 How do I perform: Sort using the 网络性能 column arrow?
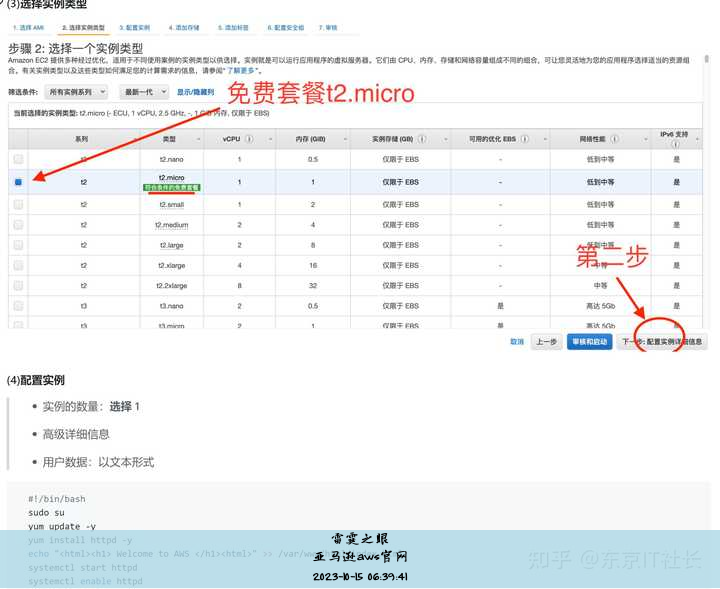click(x=646, y=139)
